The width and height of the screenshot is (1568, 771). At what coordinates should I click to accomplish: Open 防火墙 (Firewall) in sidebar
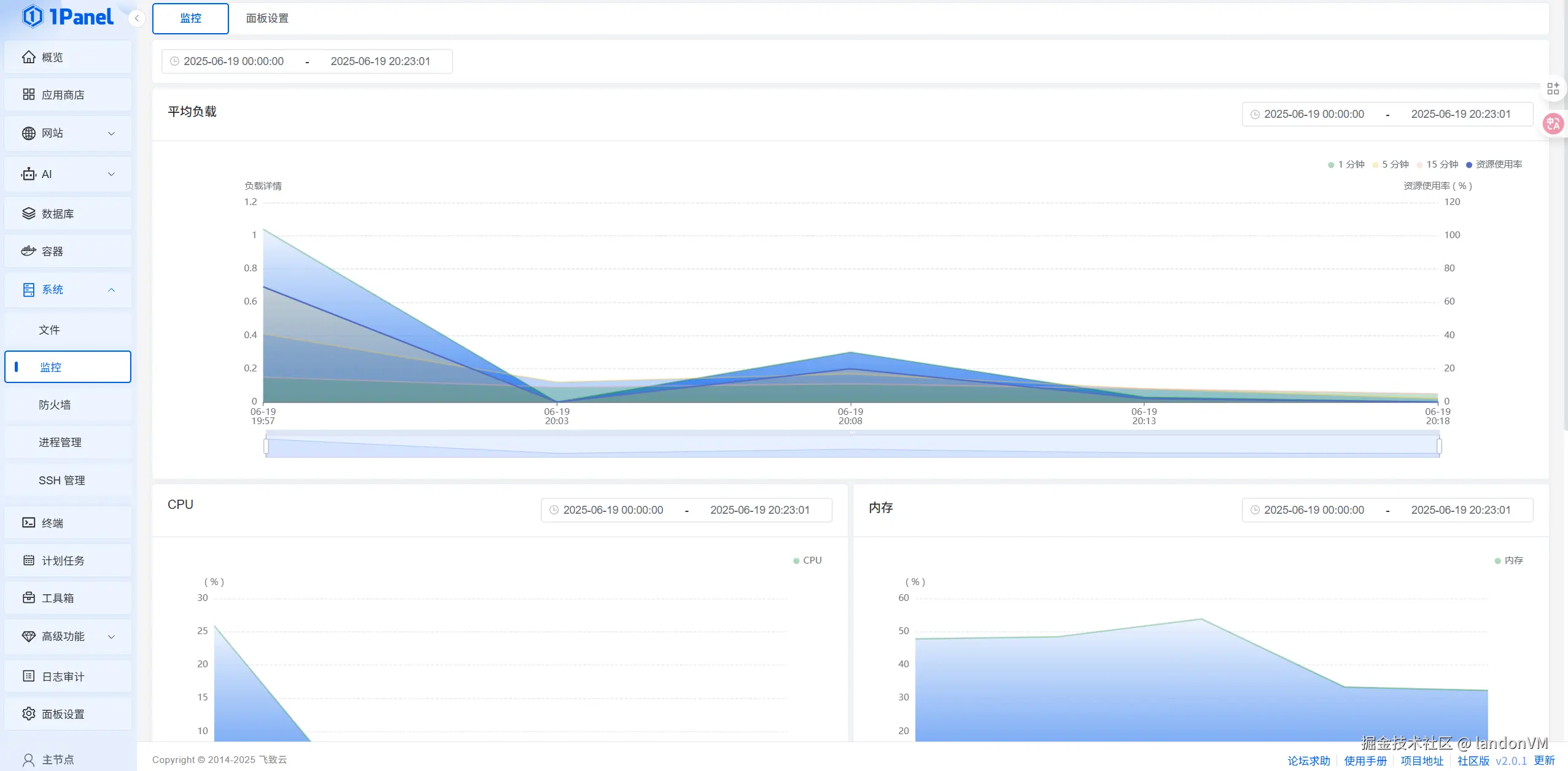(55, 405)
